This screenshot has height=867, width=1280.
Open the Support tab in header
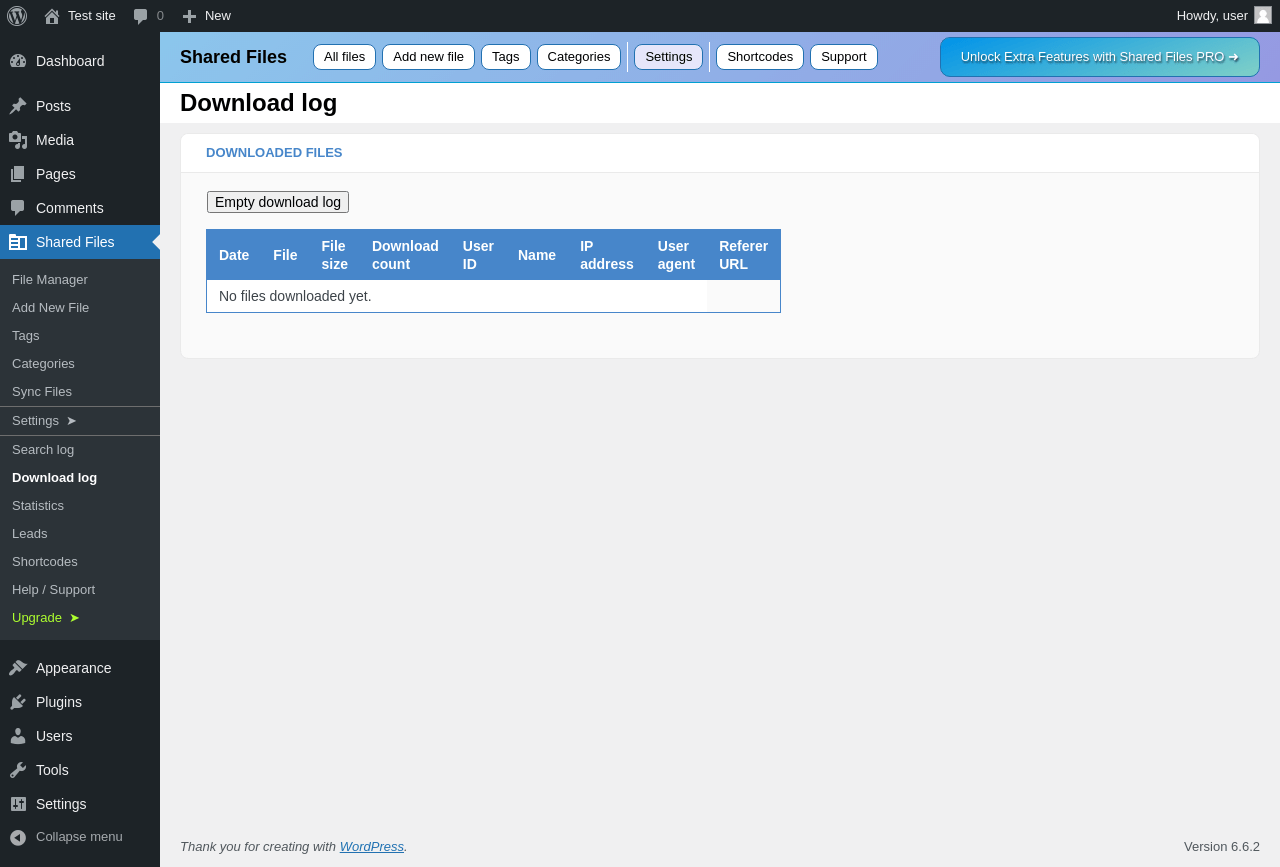tap(844, 57)
